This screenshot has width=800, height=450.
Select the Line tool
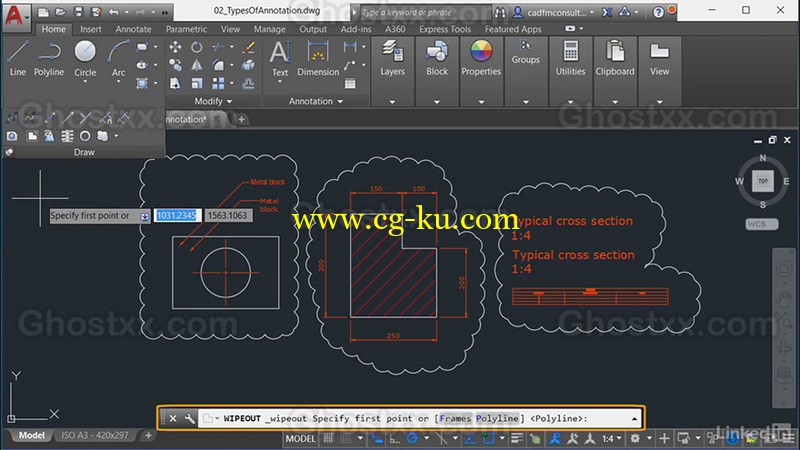(x=17, y=59)
